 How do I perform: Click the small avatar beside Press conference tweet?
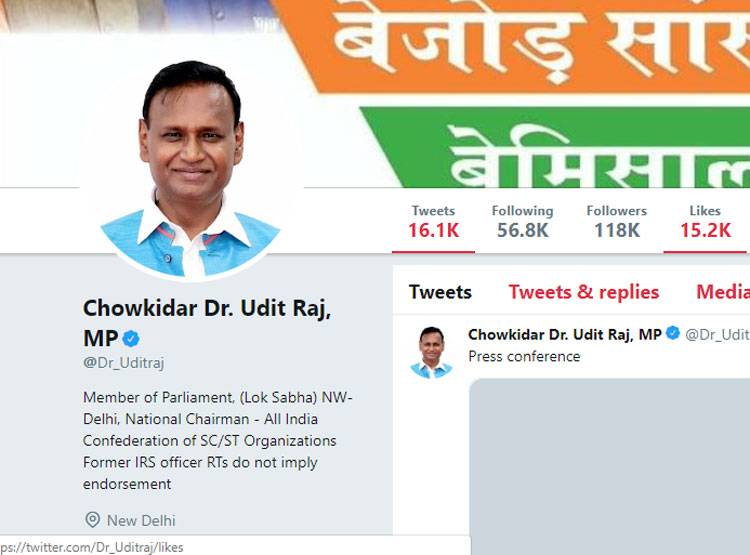tap(431, 352)
